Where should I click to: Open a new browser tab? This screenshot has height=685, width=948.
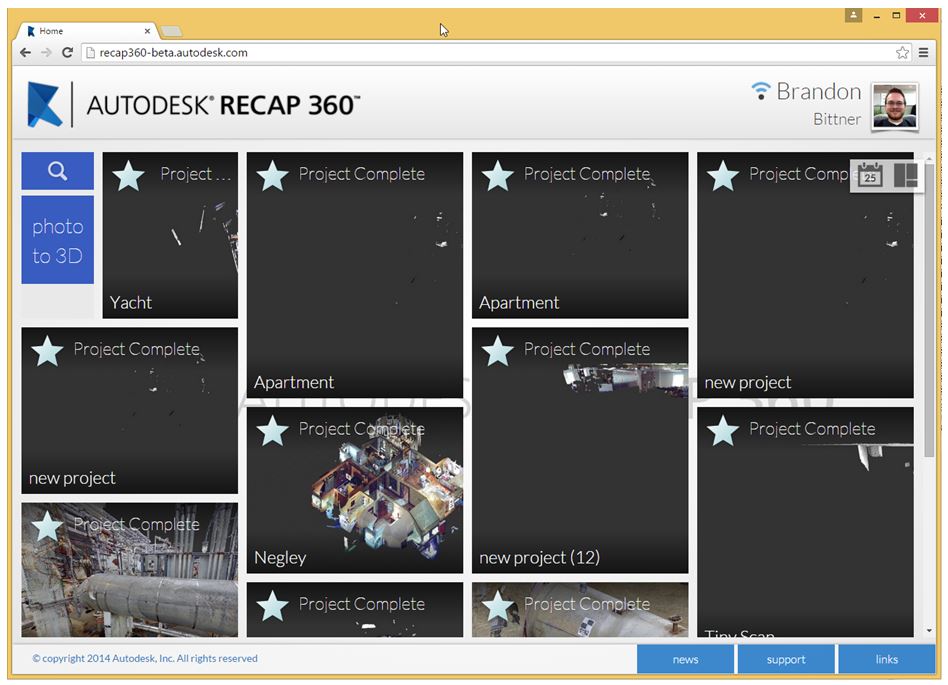[x=172, y=31]
